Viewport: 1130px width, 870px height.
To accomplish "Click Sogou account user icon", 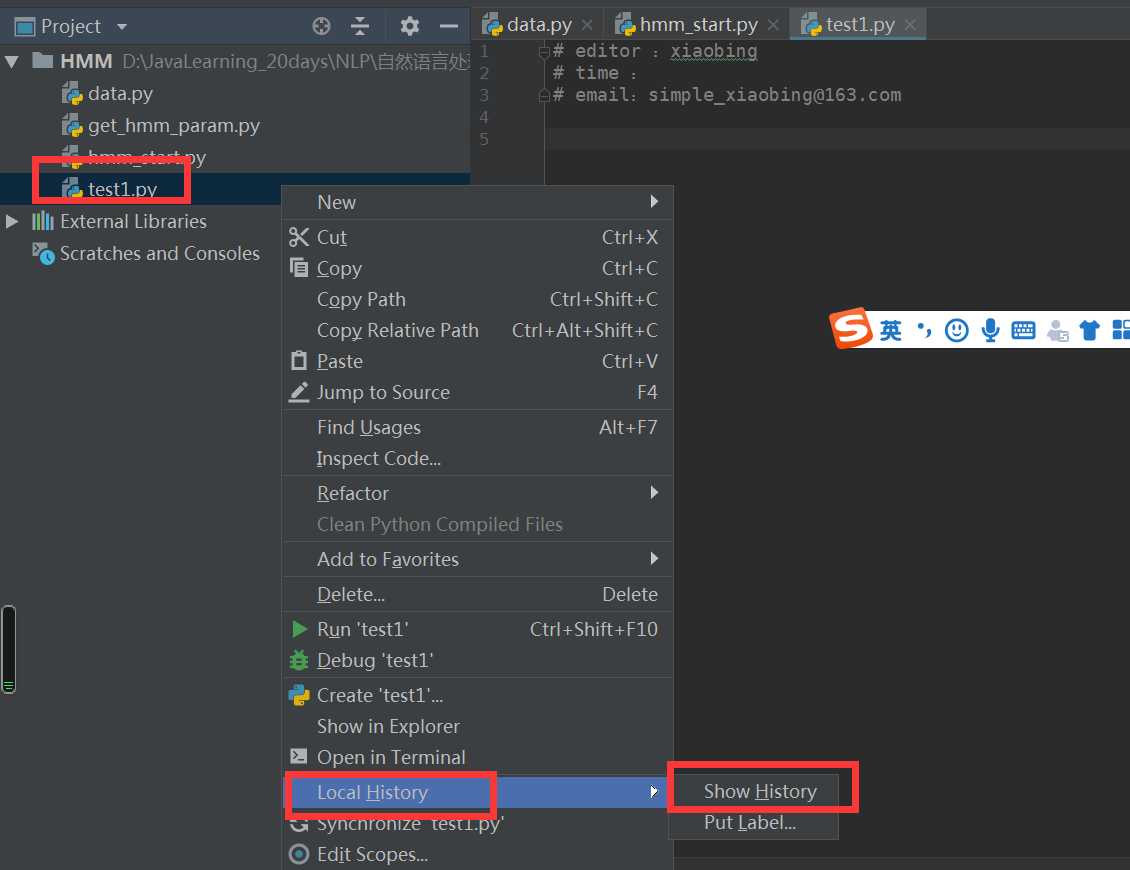I will (x=1056, y=331).
